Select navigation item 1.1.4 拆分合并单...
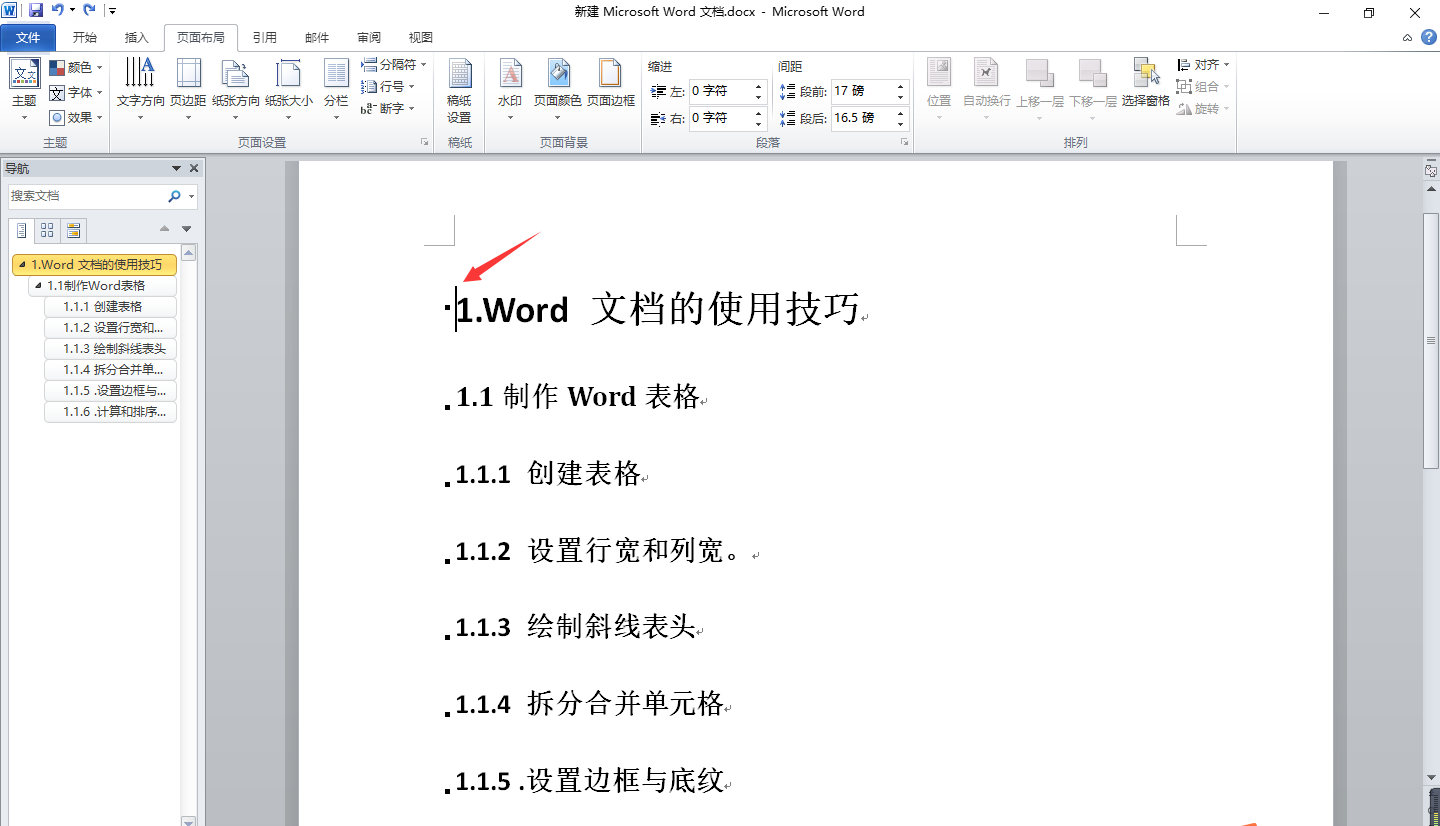This screenshot has width=1440, height=826. click(111, 370)
